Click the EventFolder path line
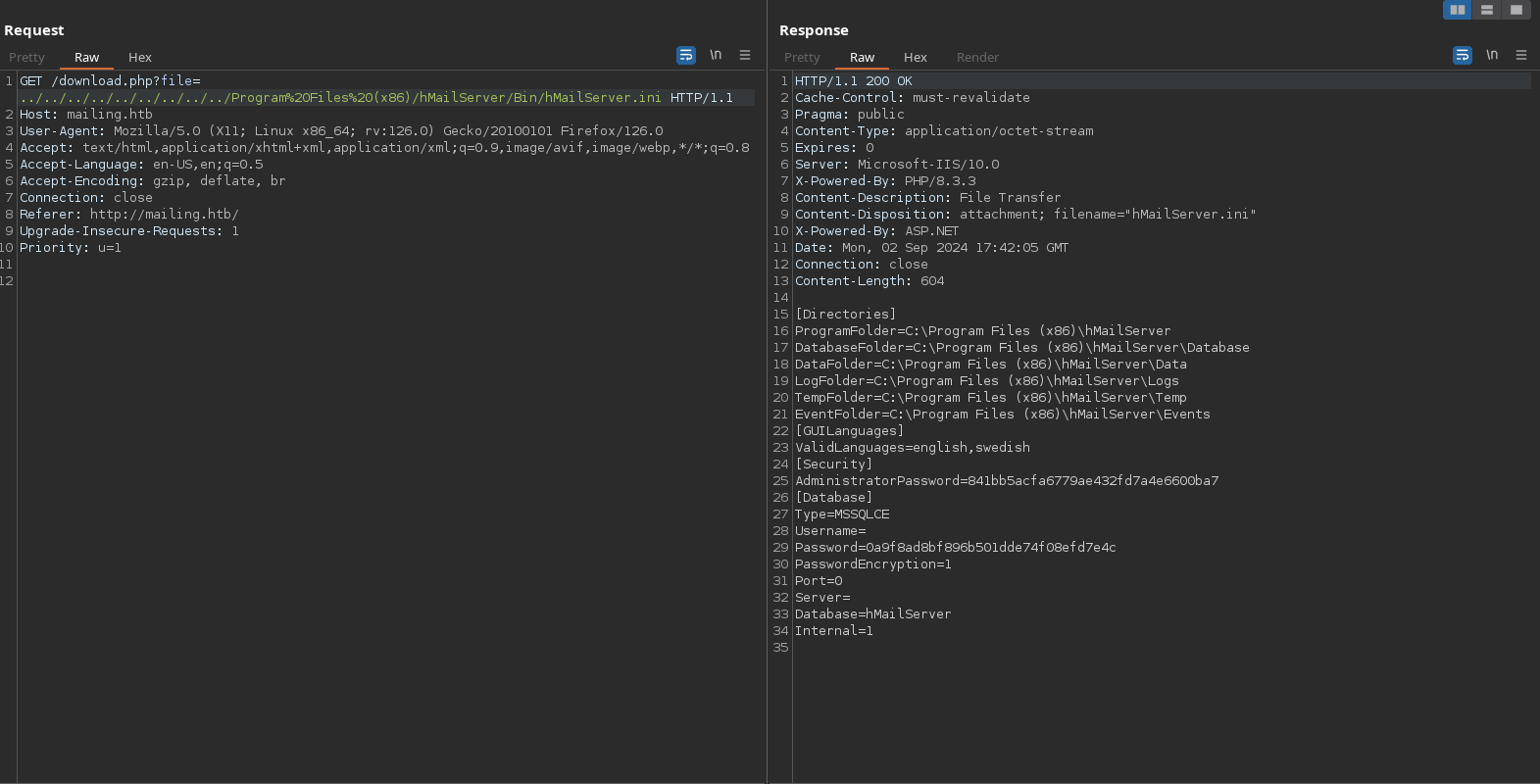 point(1003,415)
